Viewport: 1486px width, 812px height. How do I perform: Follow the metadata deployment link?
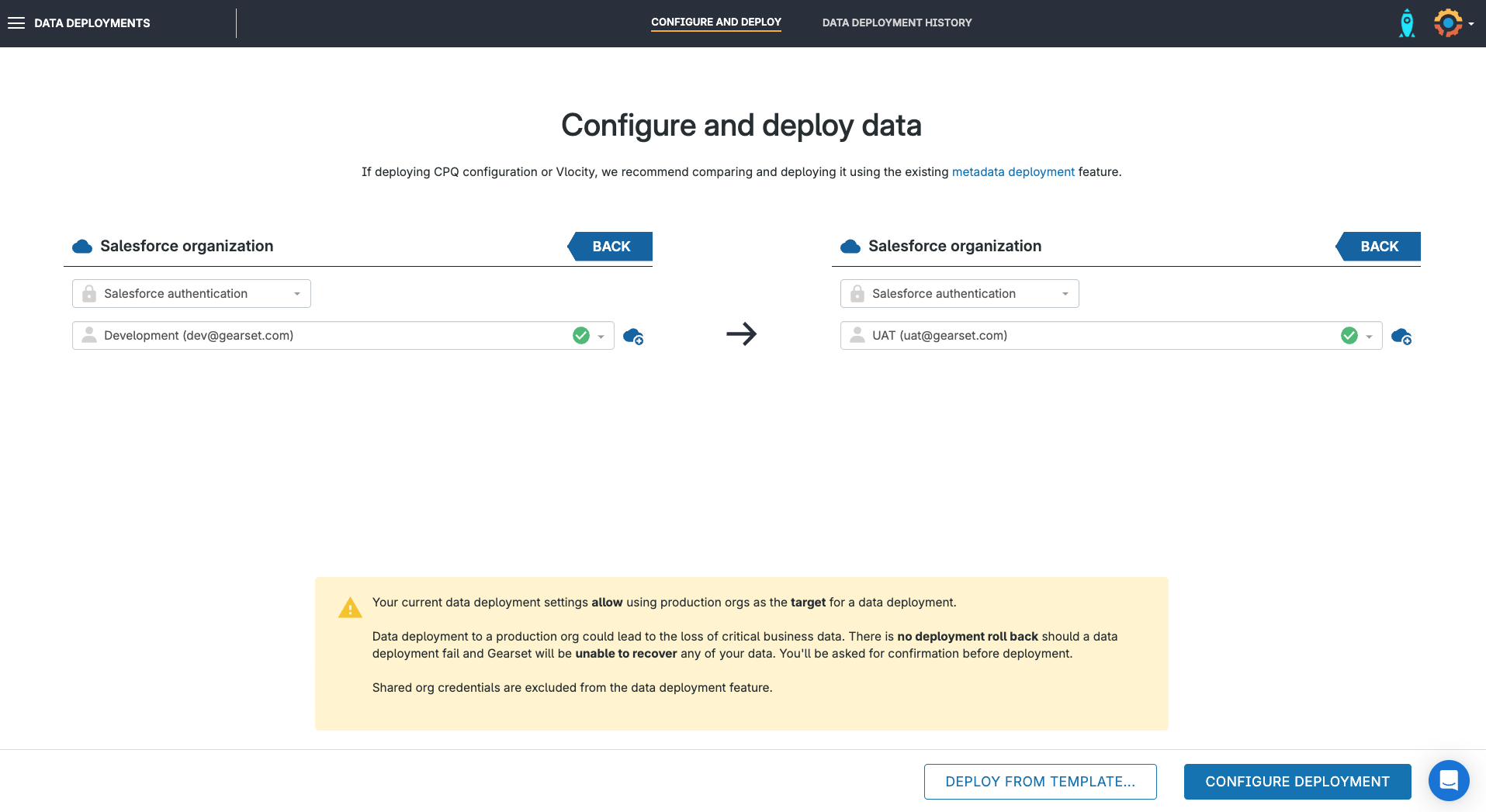point(1013,172)
